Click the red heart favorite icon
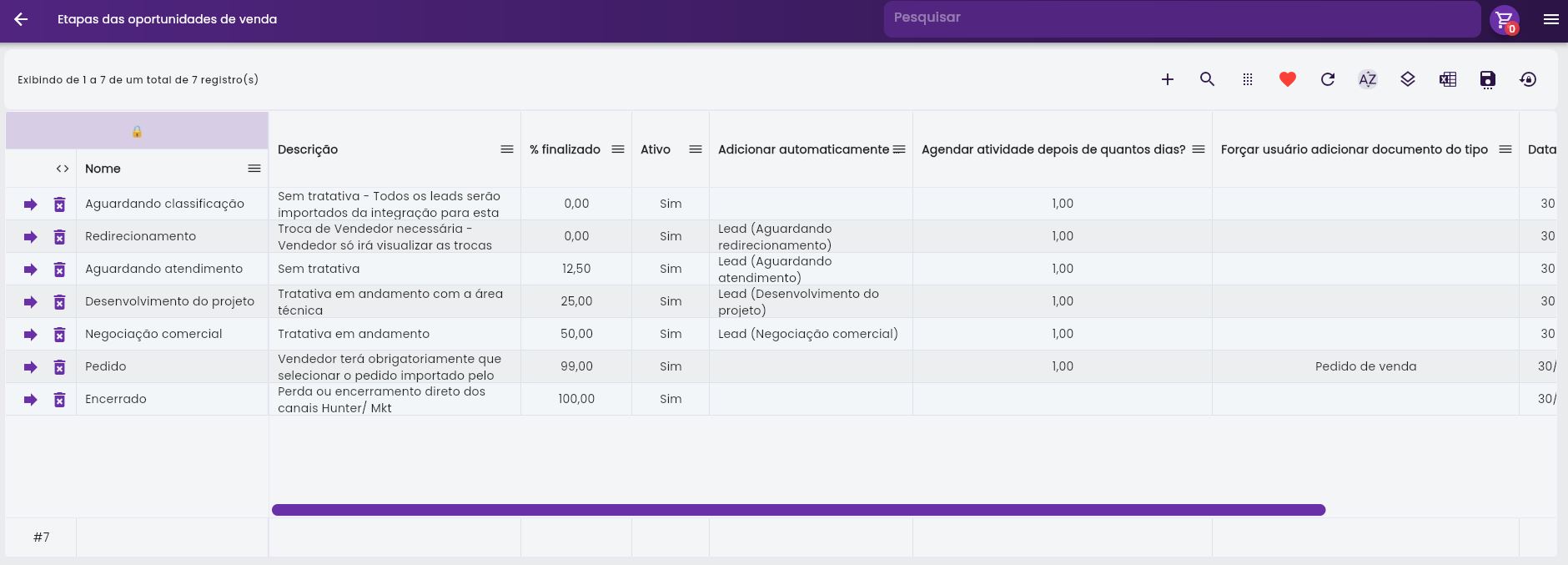This screenshot has width=1568, height=565. (1287, 79)
